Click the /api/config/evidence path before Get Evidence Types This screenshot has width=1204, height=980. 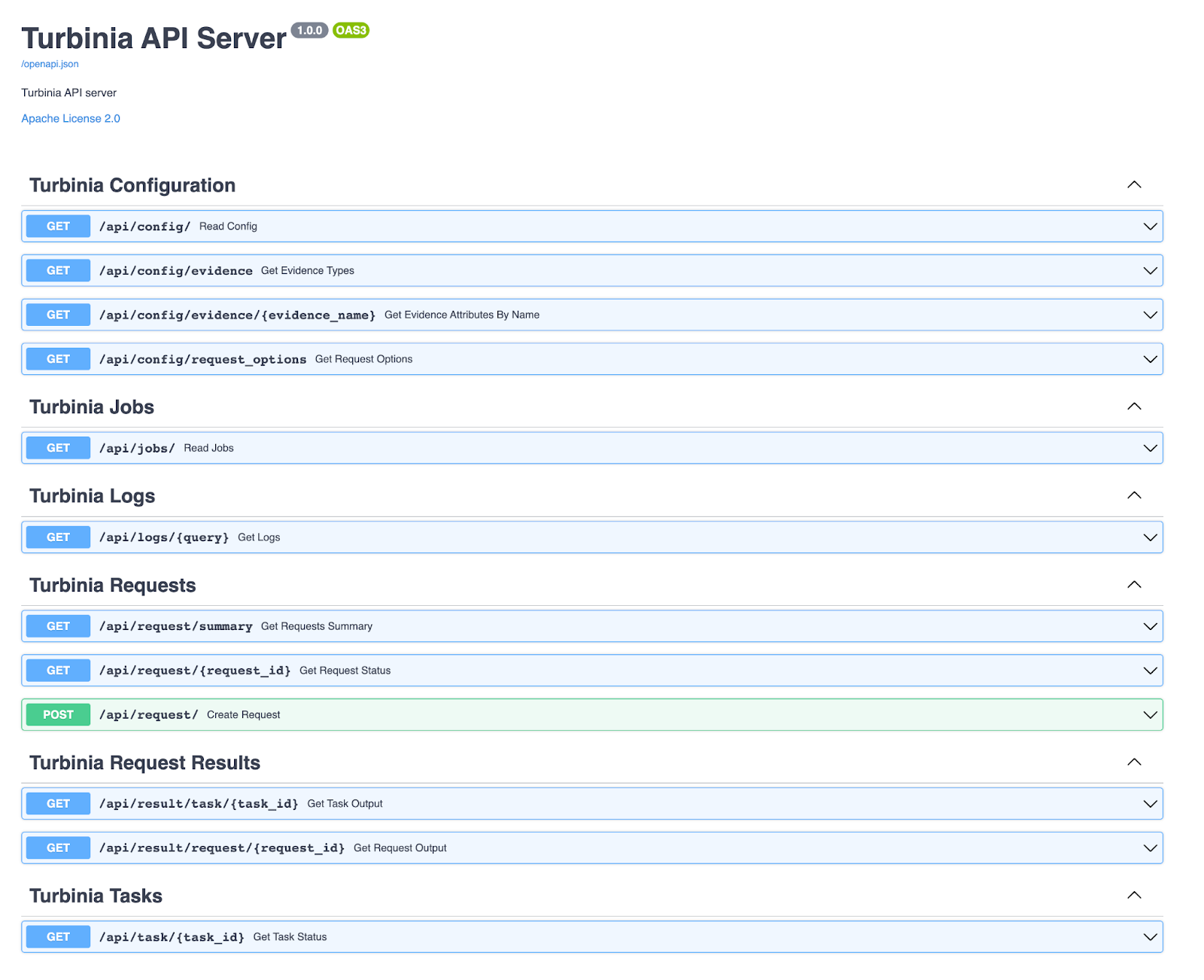(176, 271)
